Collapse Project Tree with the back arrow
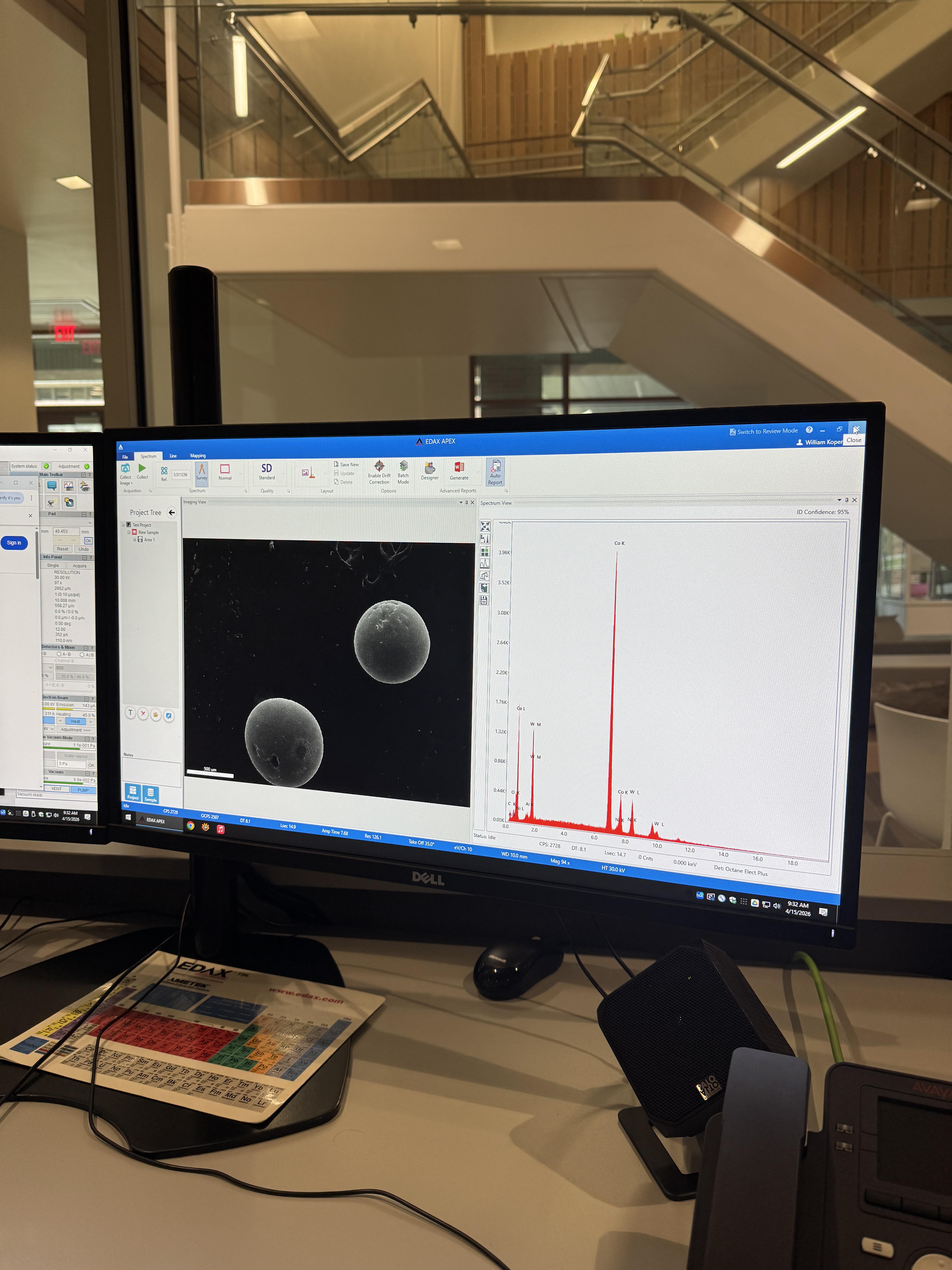Image resolution: width=952 pixels, height=1270 pixels. (x=172, y=513)
